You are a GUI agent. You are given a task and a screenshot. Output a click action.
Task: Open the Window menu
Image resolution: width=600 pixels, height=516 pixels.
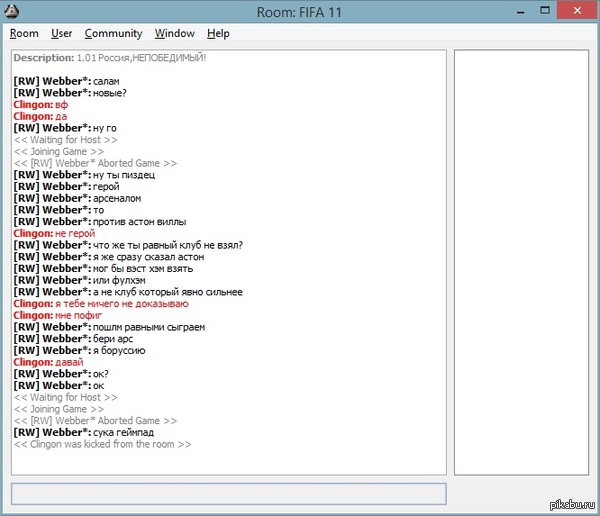click(174, 34)
